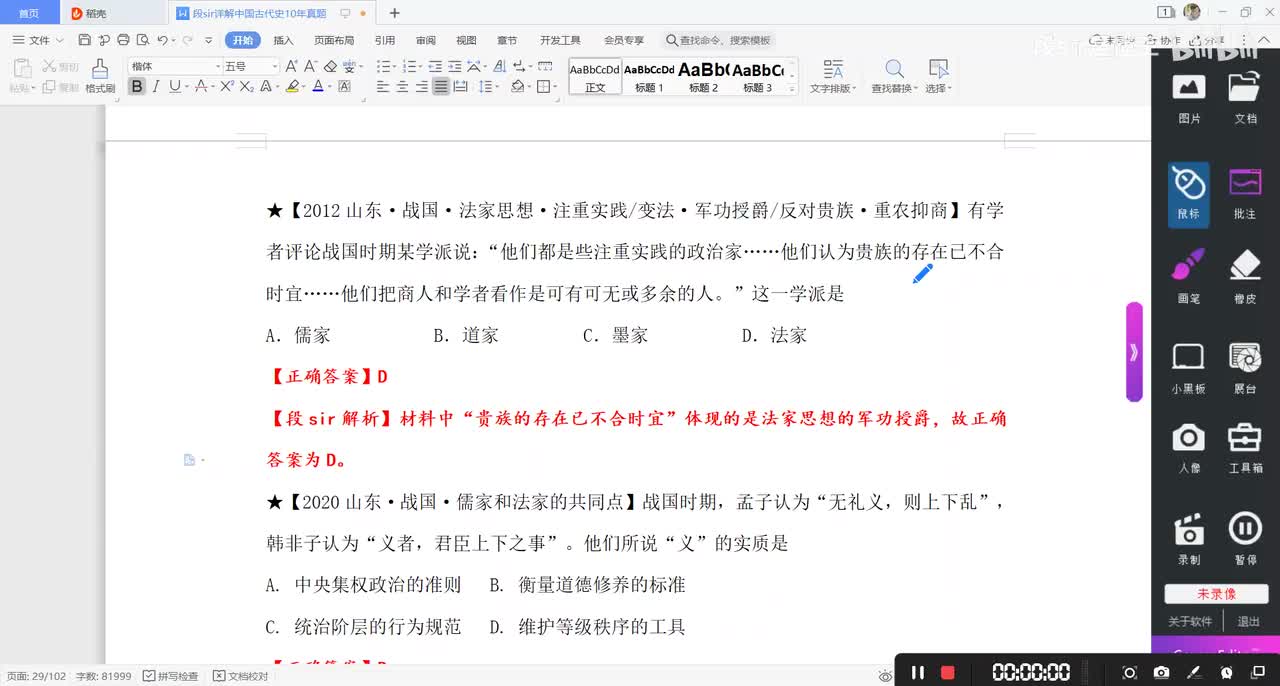The height and width of the screenshot is (686, 1280).
Task: Toggle character border (boxed A)
Action: [x=344, y=87]
